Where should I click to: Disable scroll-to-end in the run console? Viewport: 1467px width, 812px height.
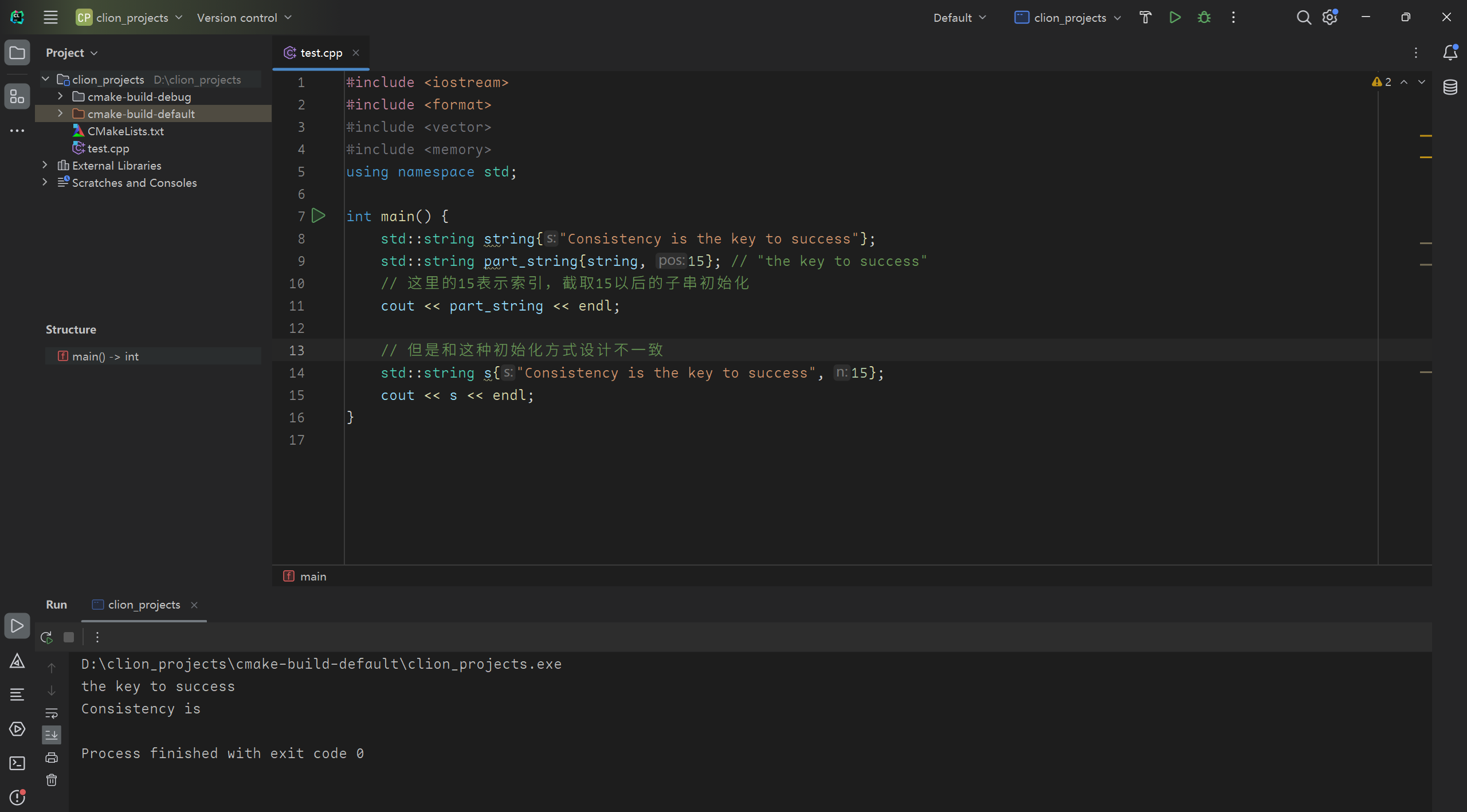tap(51, 735)
